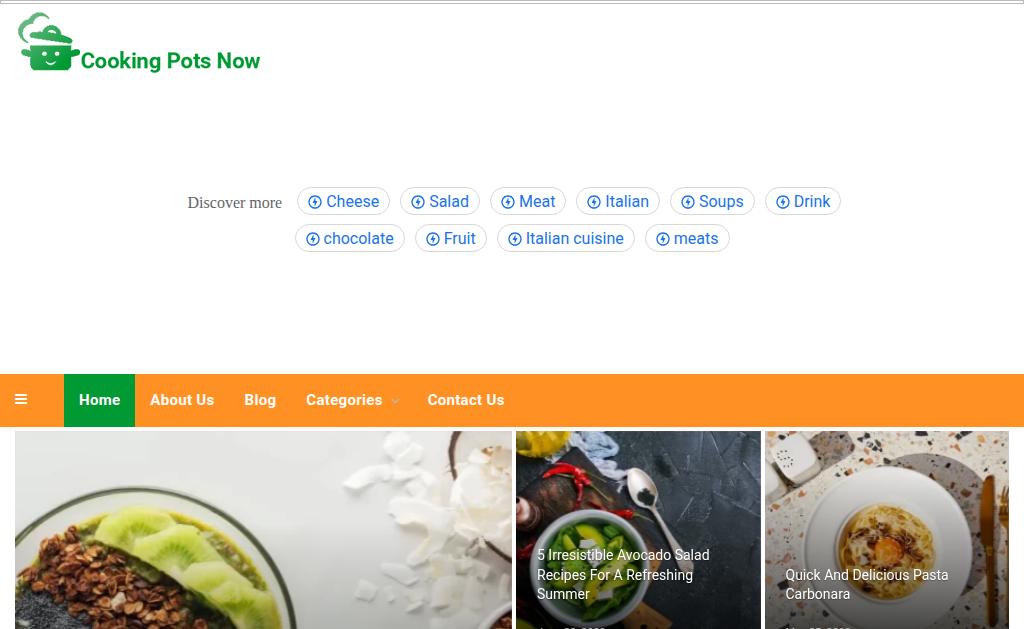Go to the About Us page
1024x629 pixels.
click(x=182, y=400)
